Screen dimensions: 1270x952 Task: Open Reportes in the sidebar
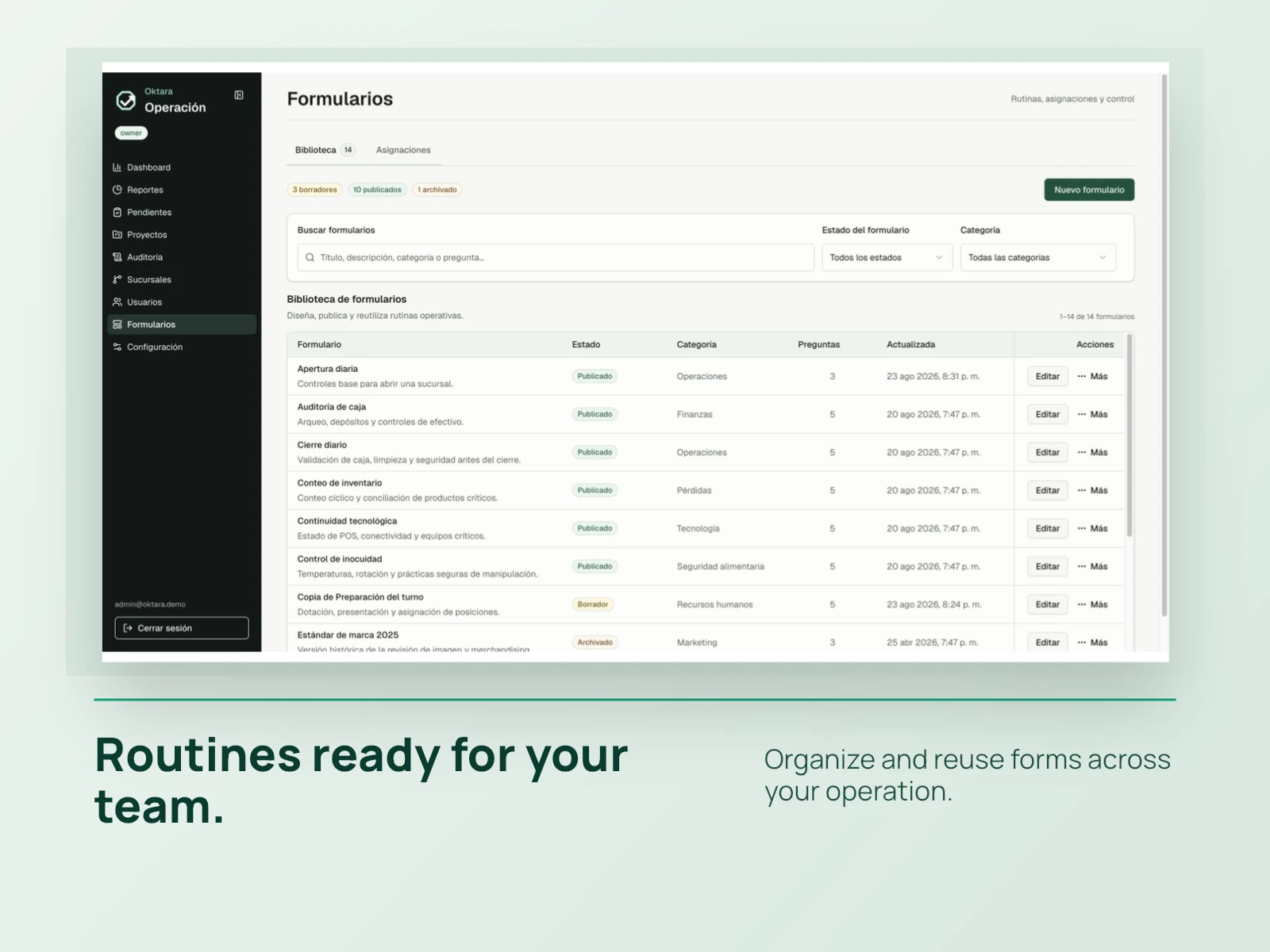click(182, 190)
